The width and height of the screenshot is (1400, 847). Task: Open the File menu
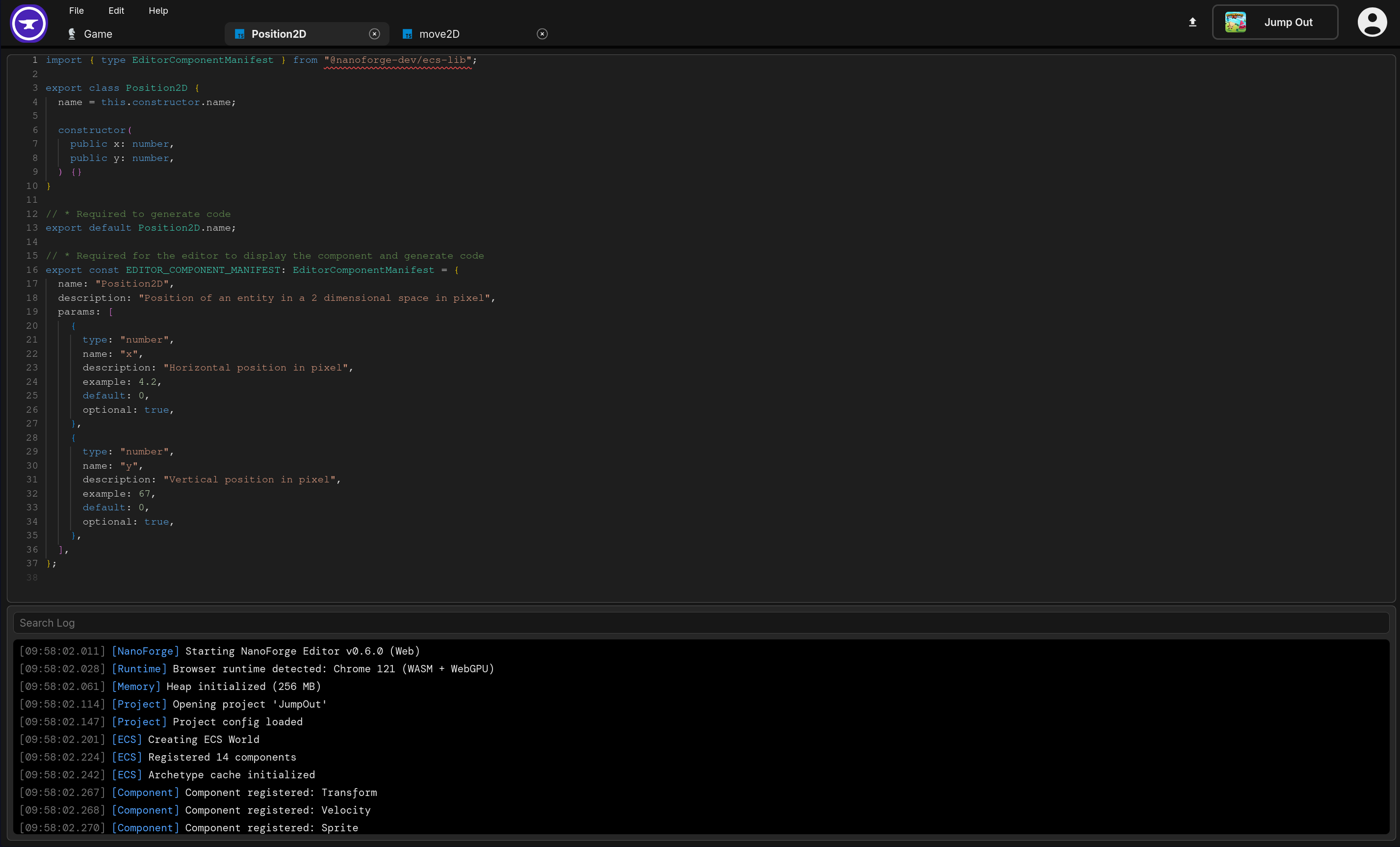pos(76,10)
